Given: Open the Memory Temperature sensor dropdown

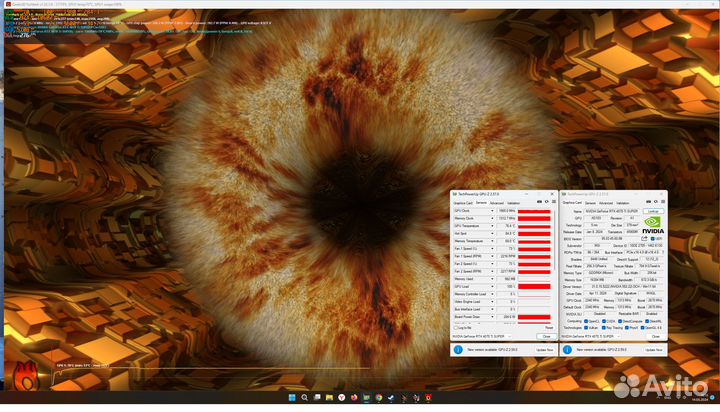Looking at the screenshot, I should (493, 241).
